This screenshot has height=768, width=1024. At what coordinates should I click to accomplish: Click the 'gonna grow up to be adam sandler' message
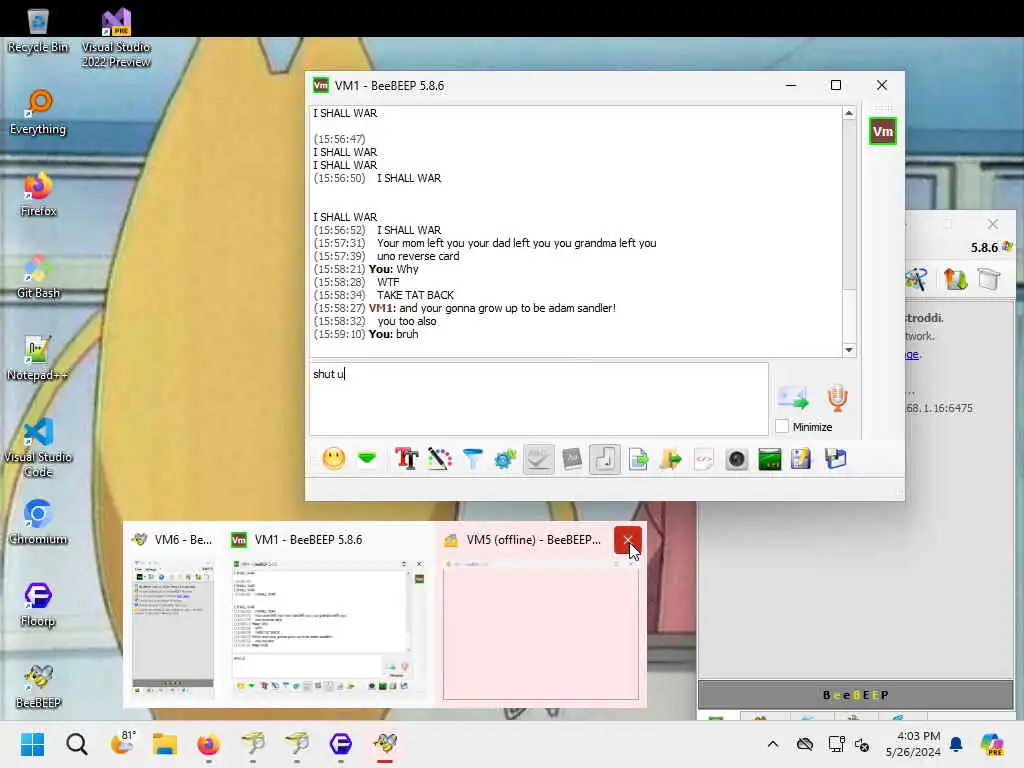click(507, 308)
